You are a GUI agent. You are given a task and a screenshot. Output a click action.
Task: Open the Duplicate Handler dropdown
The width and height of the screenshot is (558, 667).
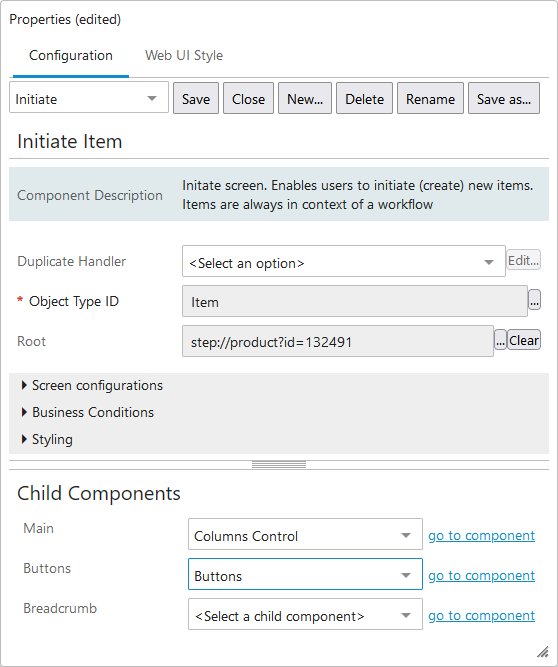pyautogui.click(x=344, y=261)
